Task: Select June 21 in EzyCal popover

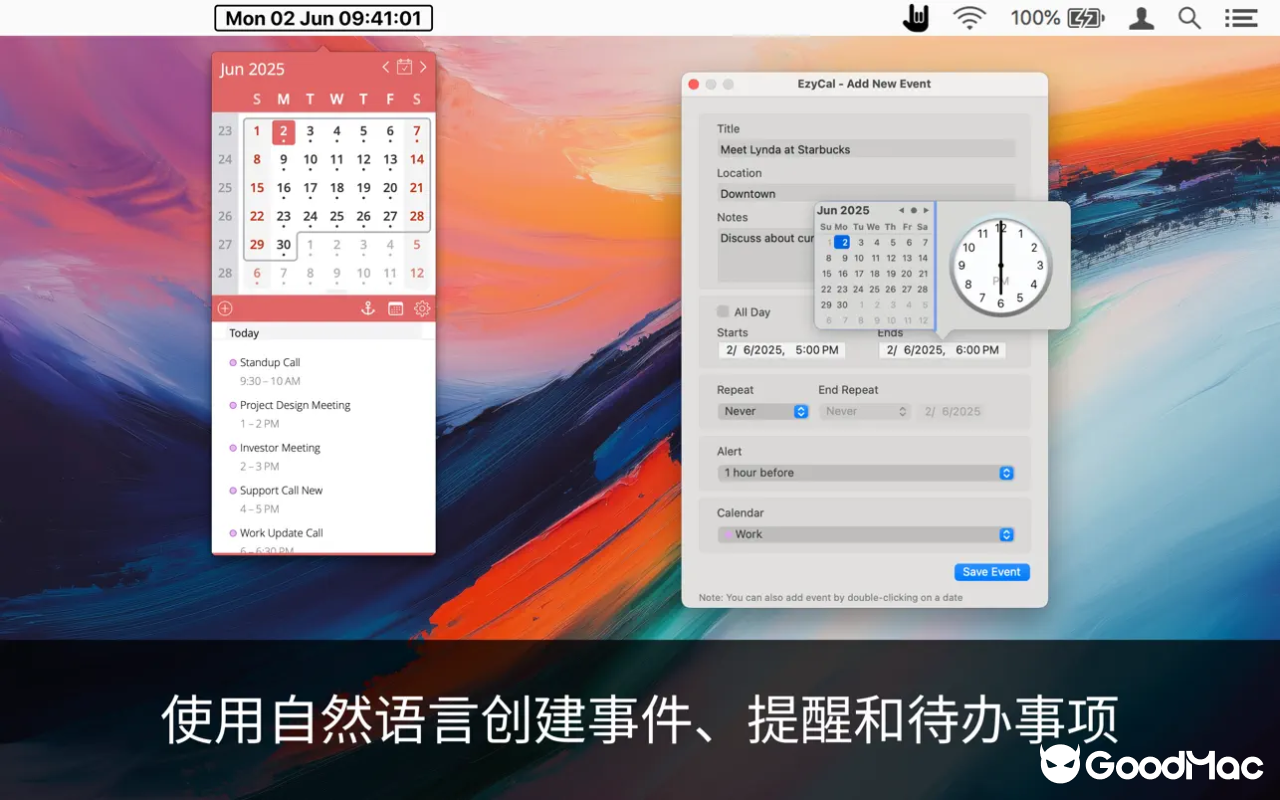Action: pyautogui.click(x=417, y=188)
